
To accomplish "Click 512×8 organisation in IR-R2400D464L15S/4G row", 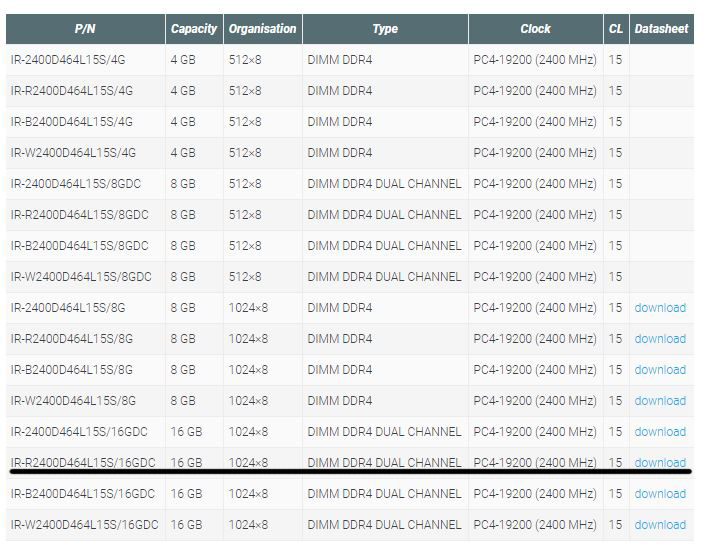I will tap(245, 91).
